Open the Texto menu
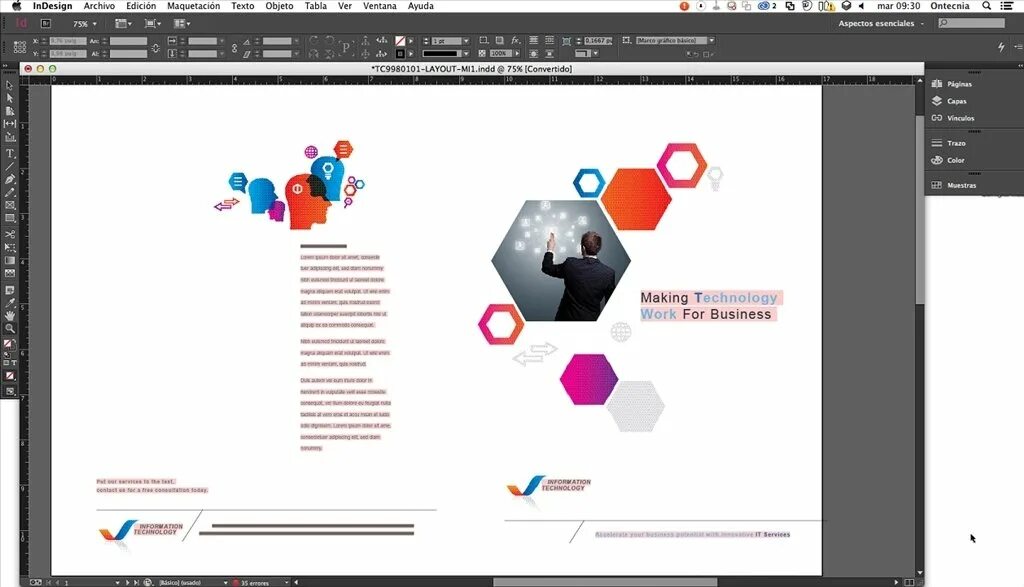The width and height of the screenshot is (1024, 587). point(242,6)
